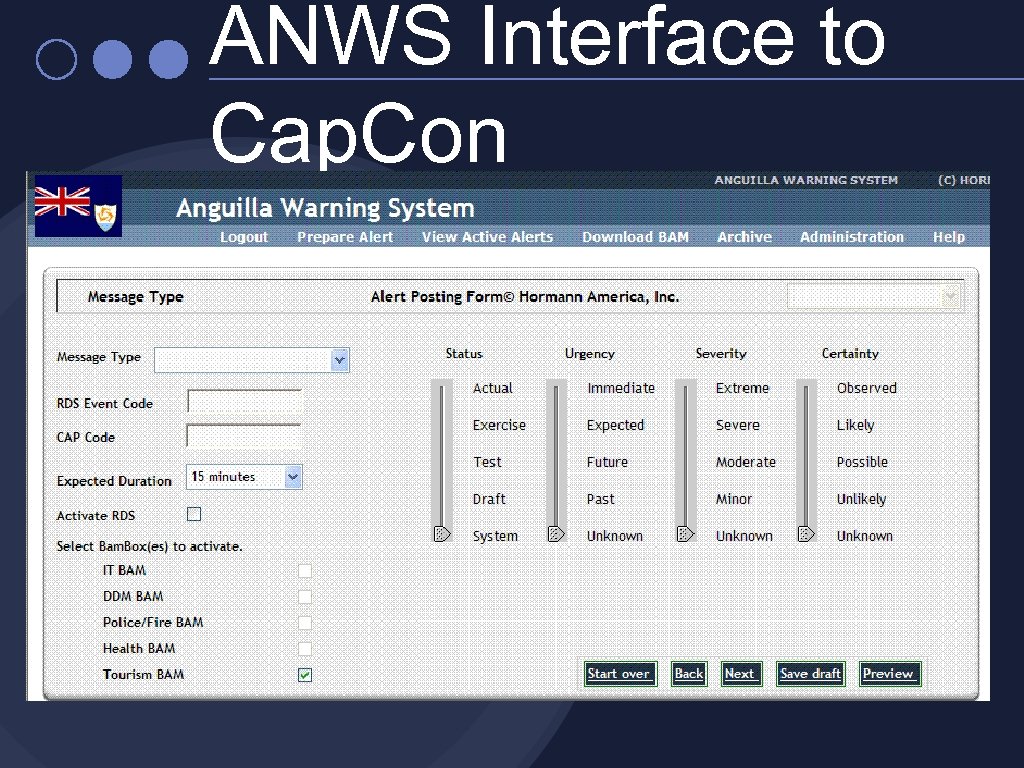Open Download BAM menu item
This screenshot has height=768, width=1024.
(x=635, y=237)
